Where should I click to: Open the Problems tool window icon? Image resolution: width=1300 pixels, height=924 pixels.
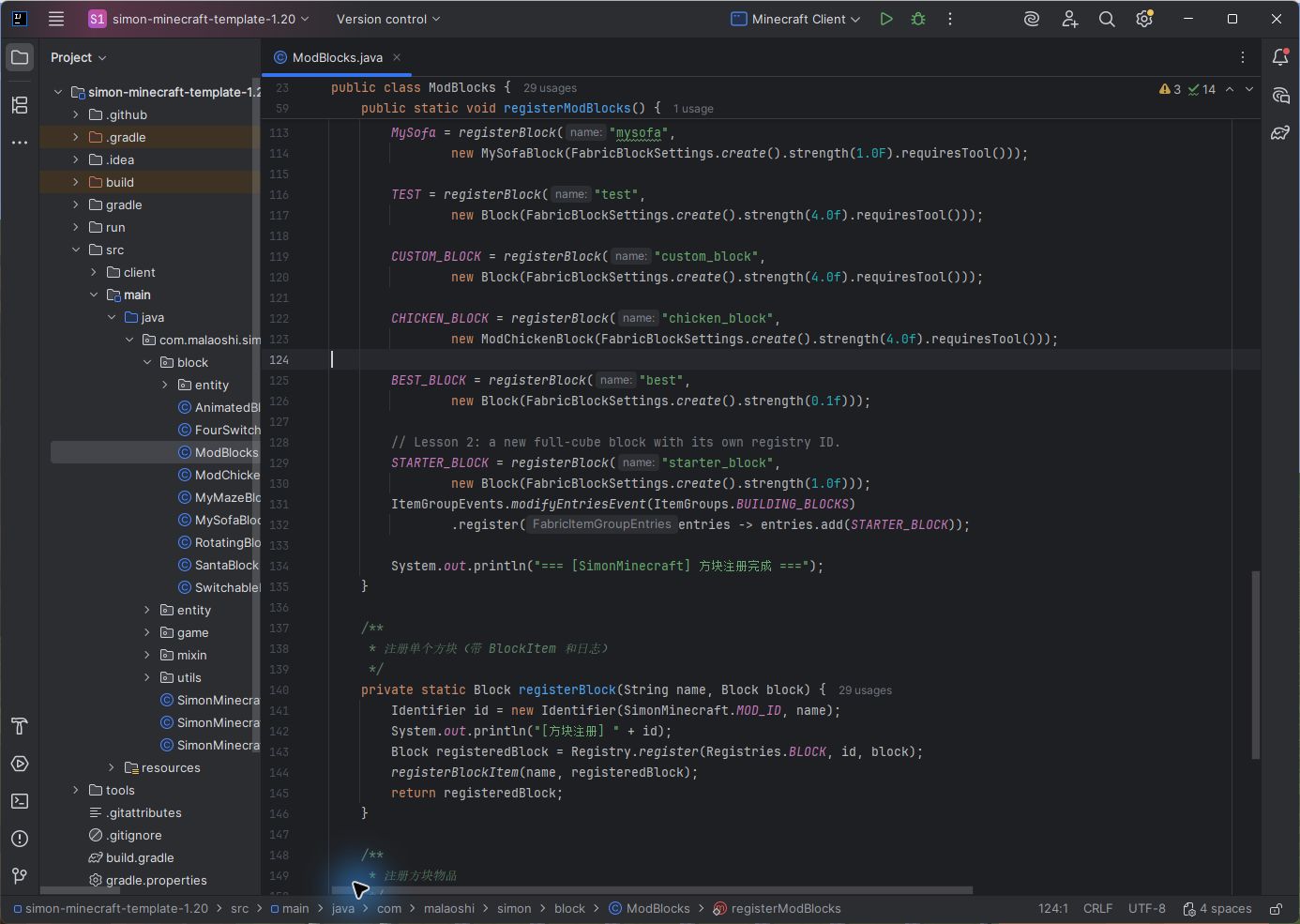coord(20,839)
